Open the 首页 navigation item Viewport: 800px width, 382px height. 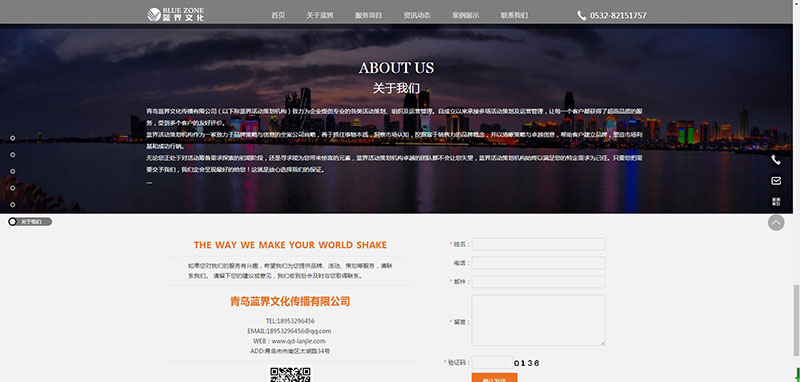(278, 15)
